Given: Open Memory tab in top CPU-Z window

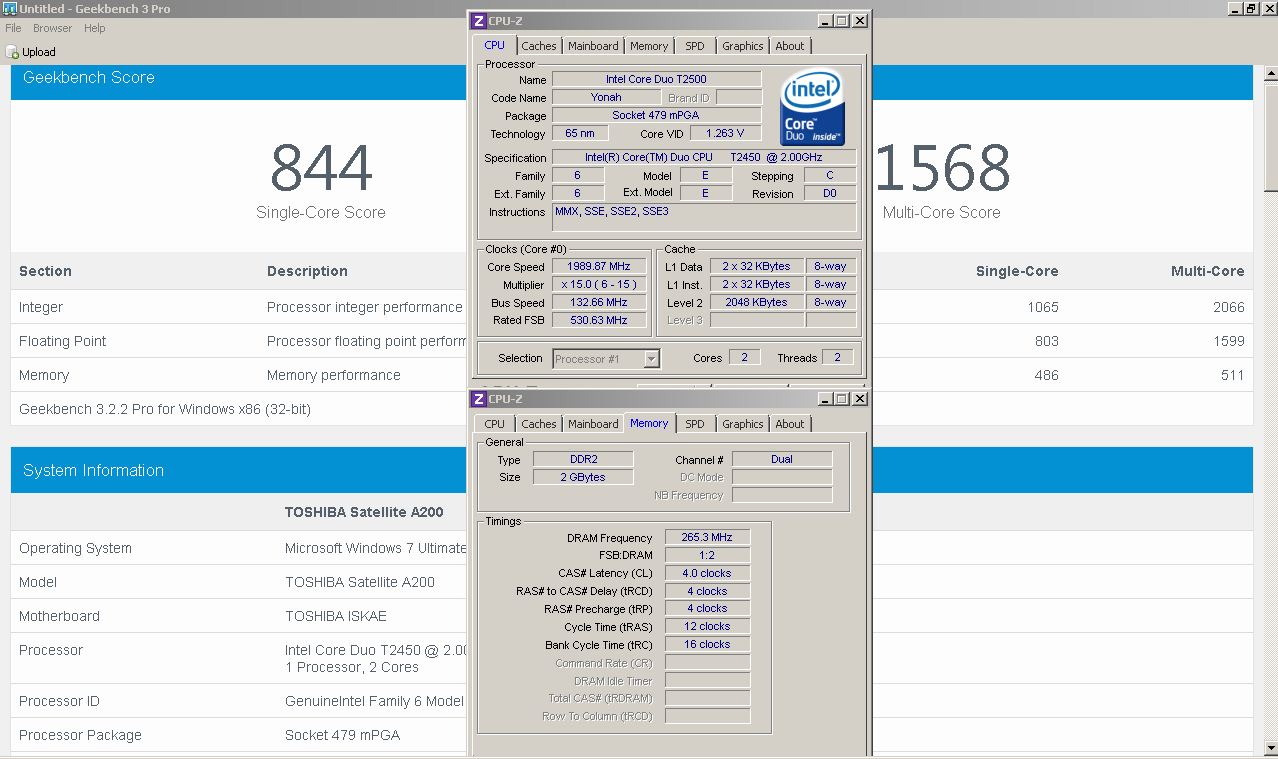Looking at the screenshot, I should [x=649, y=46].
